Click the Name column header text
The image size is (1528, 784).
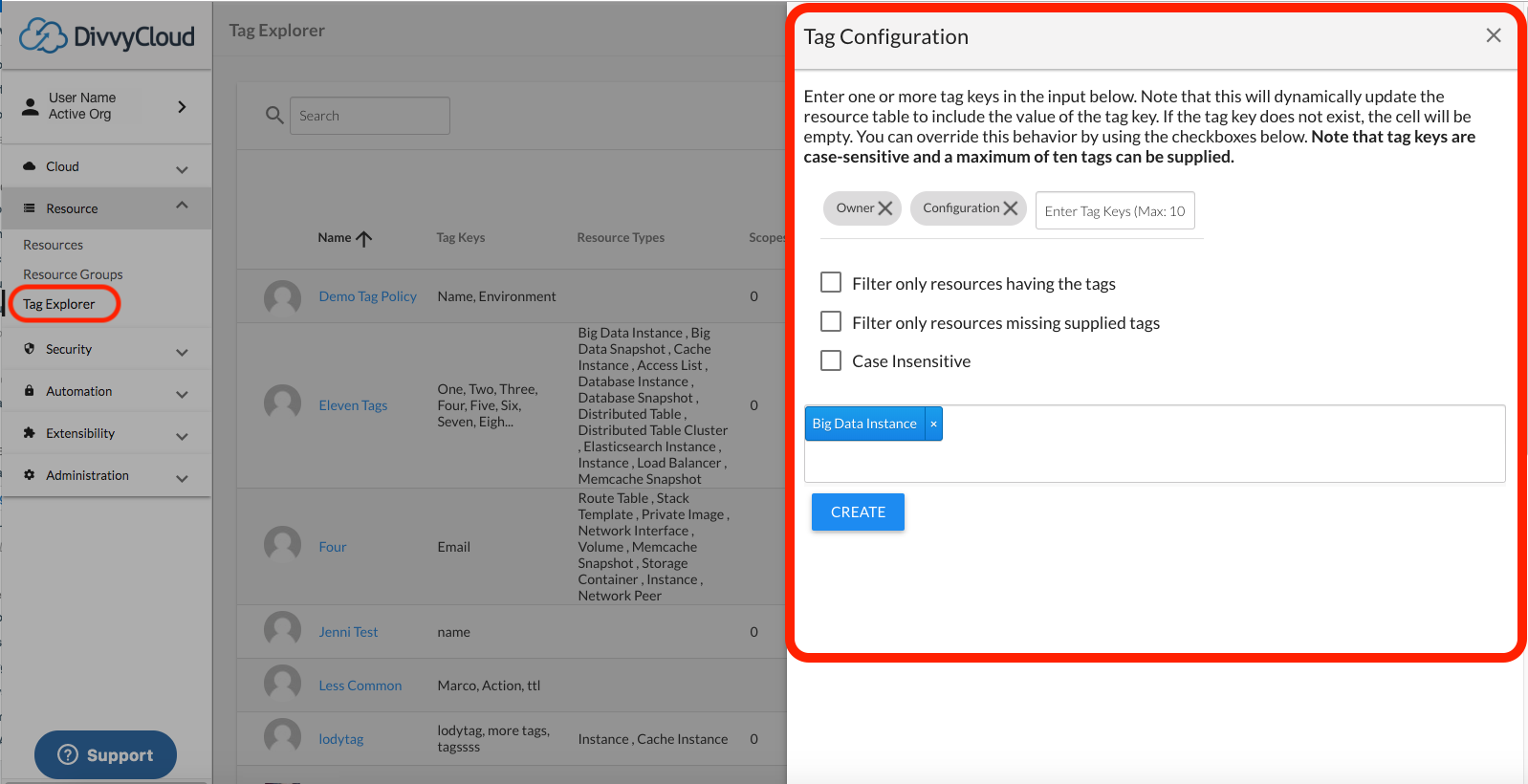[x=335, y=237]
